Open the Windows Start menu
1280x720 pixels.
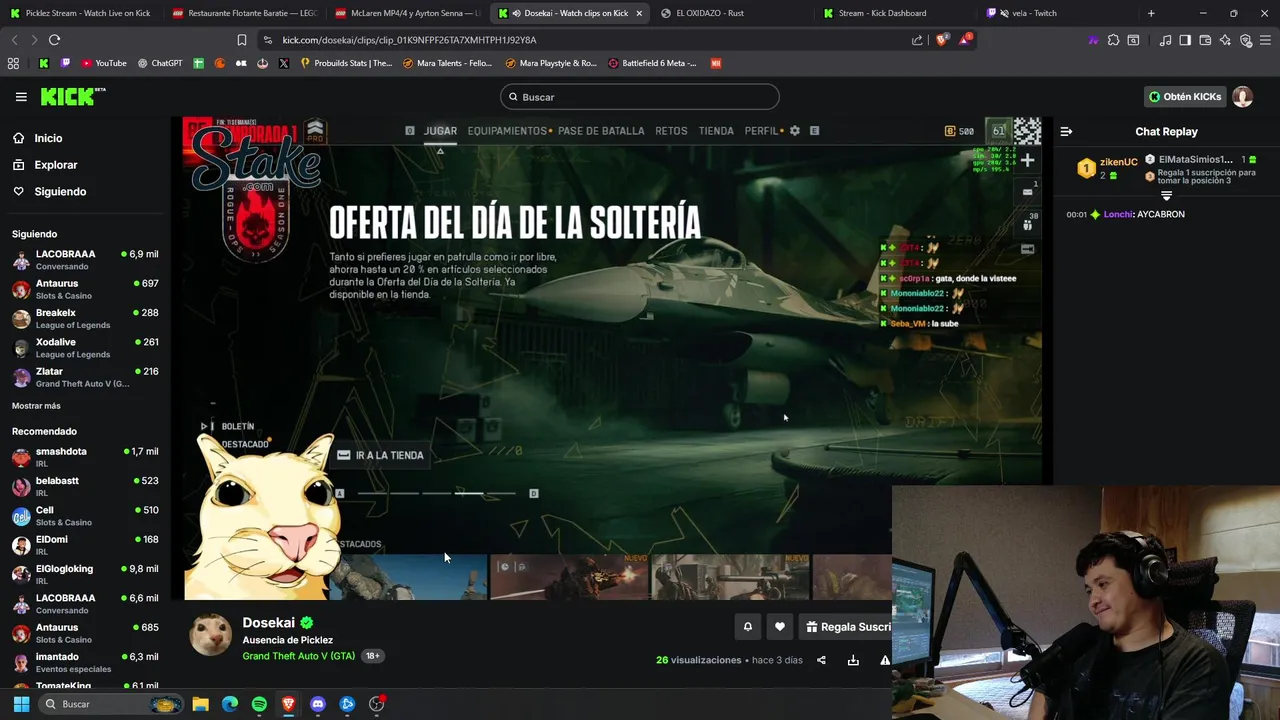click(21, 704)
